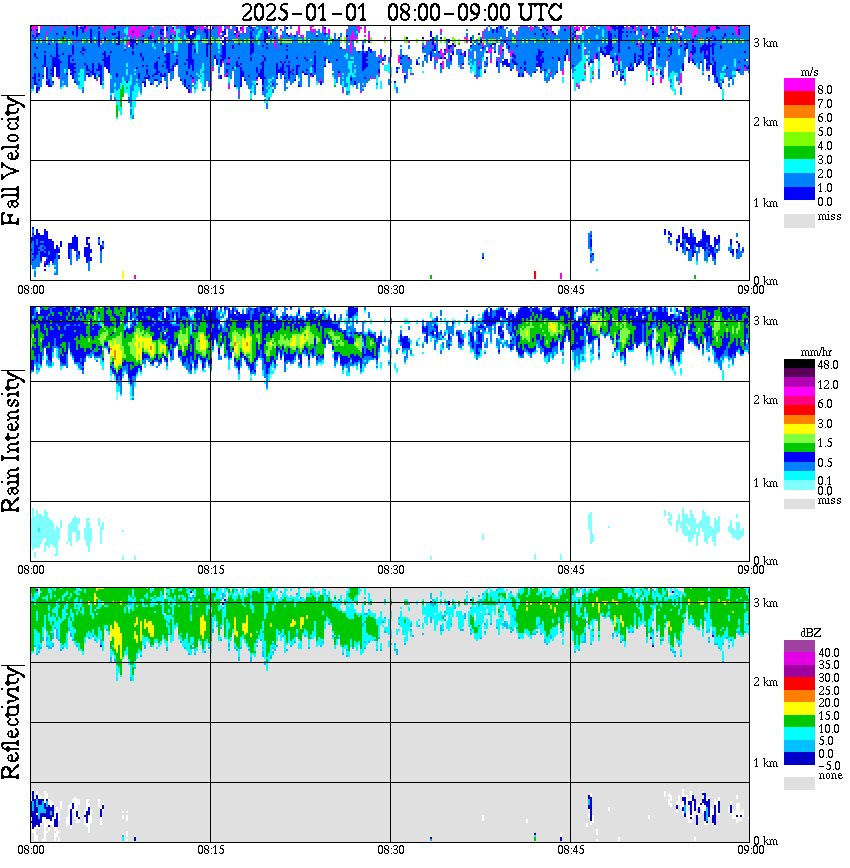Screen dimensions: 850x868
Task: Click the 08:30 tick under the Fall Velocity panel
Action: 391,290
